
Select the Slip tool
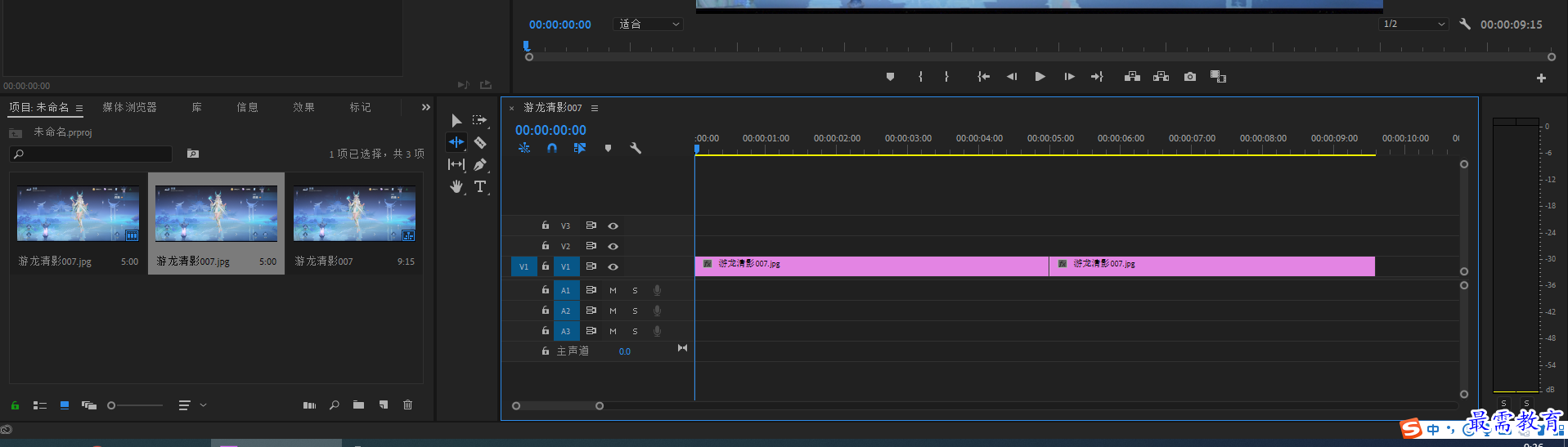456,164
